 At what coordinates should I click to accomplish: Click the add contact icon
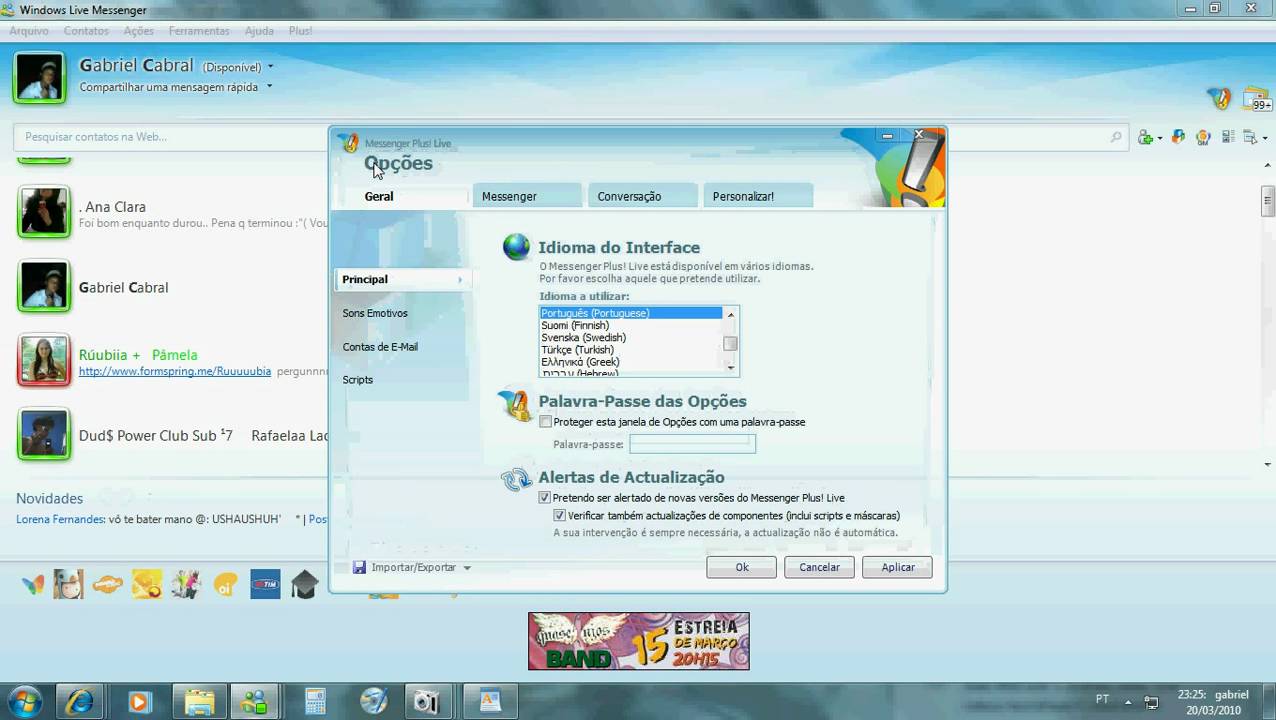point(1146,137)
